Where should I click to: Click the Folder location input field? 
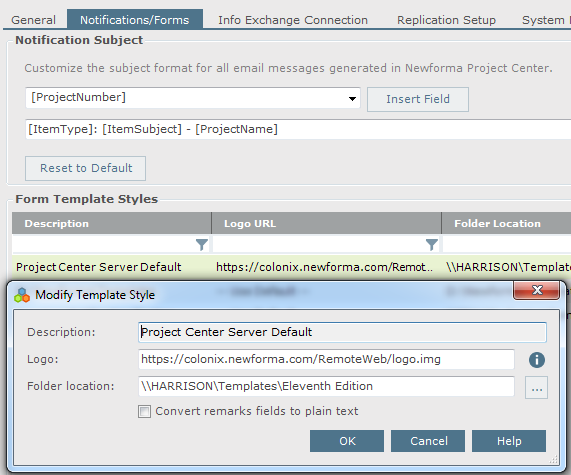pyautogui.click(x=326, y=386)
